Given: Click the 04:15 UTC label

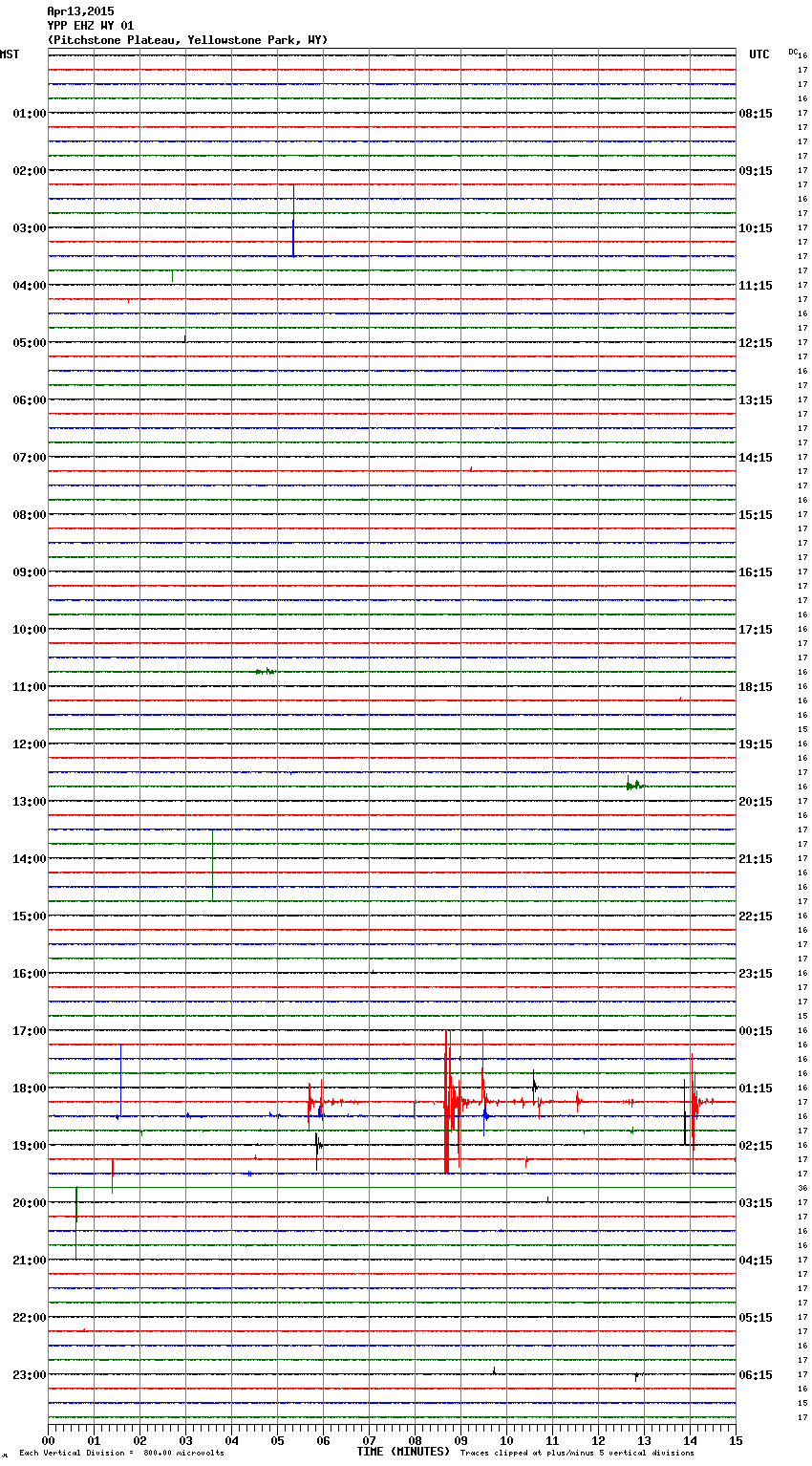Looking at the screenshot, I should point(756,1261).
